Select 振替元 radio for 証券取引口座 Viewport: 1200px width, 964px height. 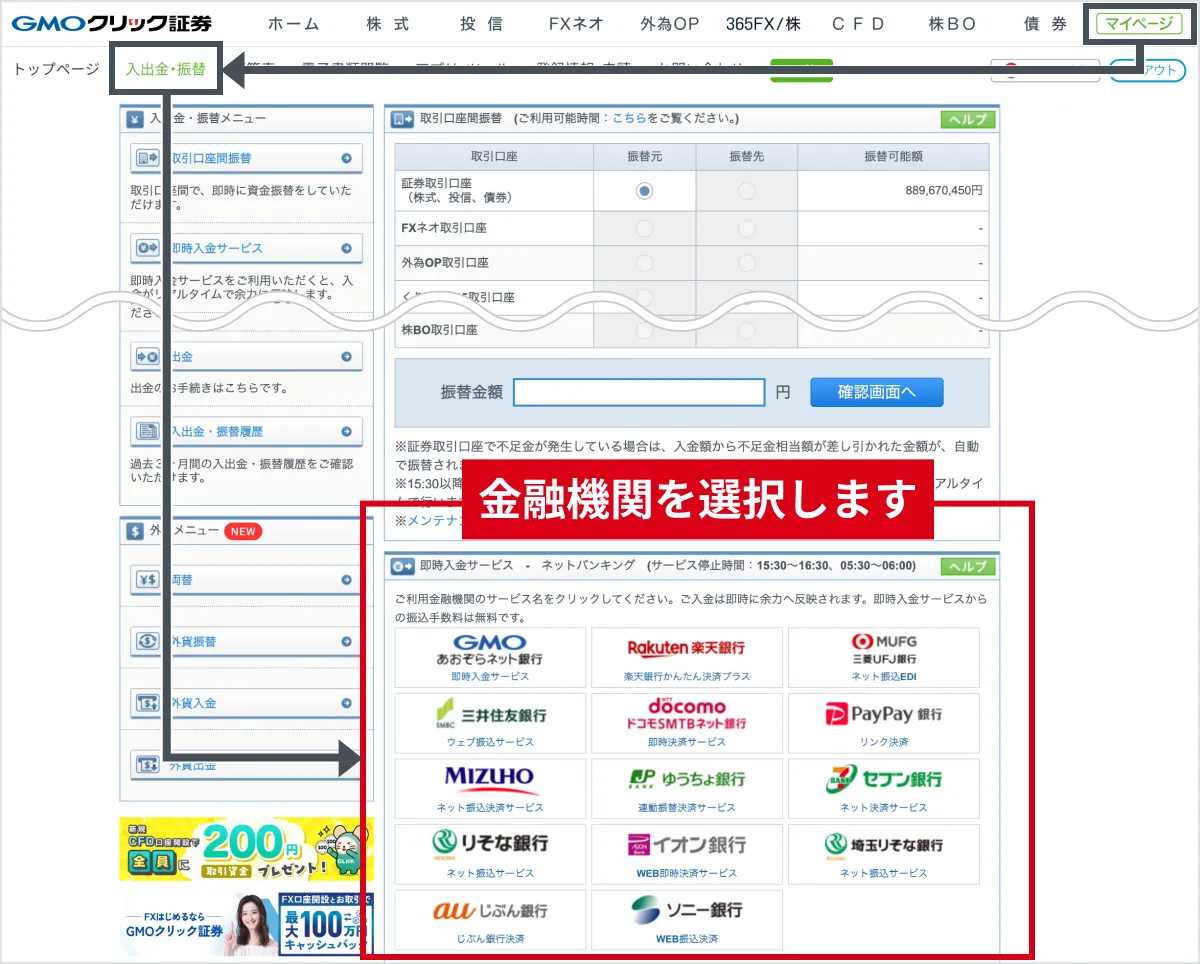click(645, 191)
